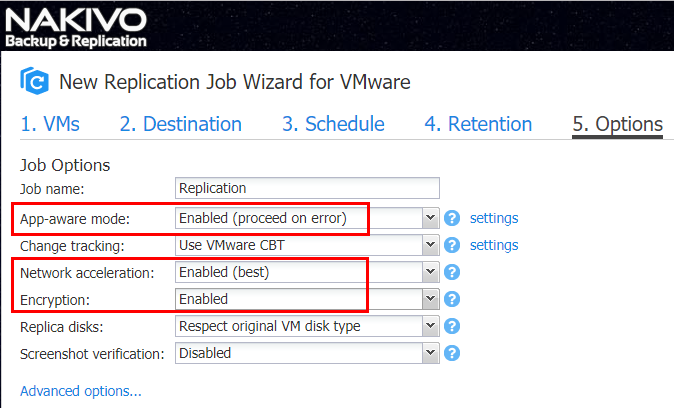Switch to the 2. Destination step
The height and width of the screenshot is (408, 674).
[181, 124]
